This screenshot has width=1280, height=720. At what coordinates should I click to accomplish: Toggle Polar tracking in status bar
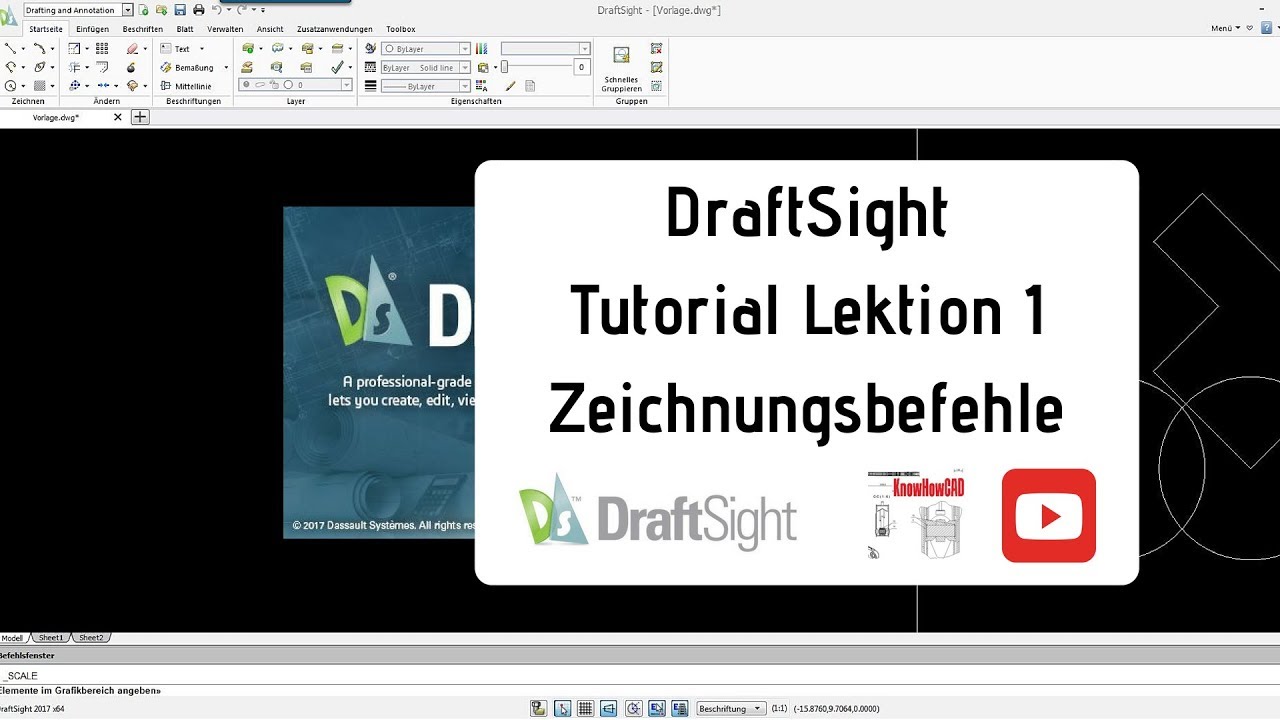point(633,708)
